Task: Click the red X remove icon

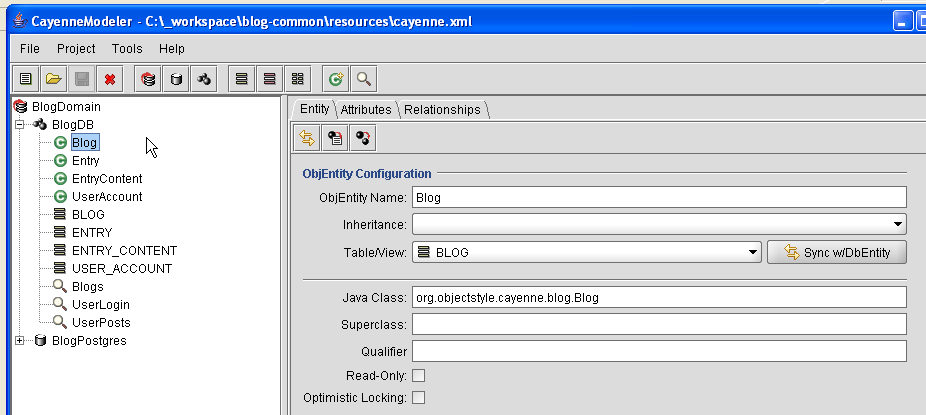Action: pyautogui.click(x=110, y=79)
